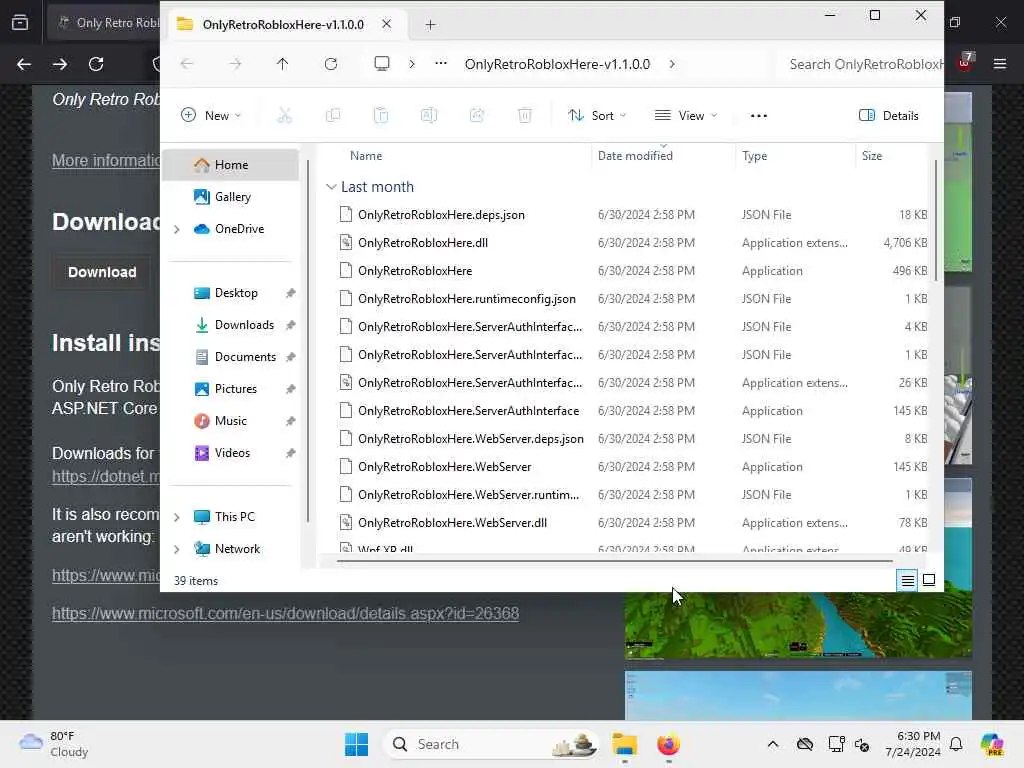1024x768 pixels.
Task: Refresh the Explorer folder view
Action: tap(331, 64)
